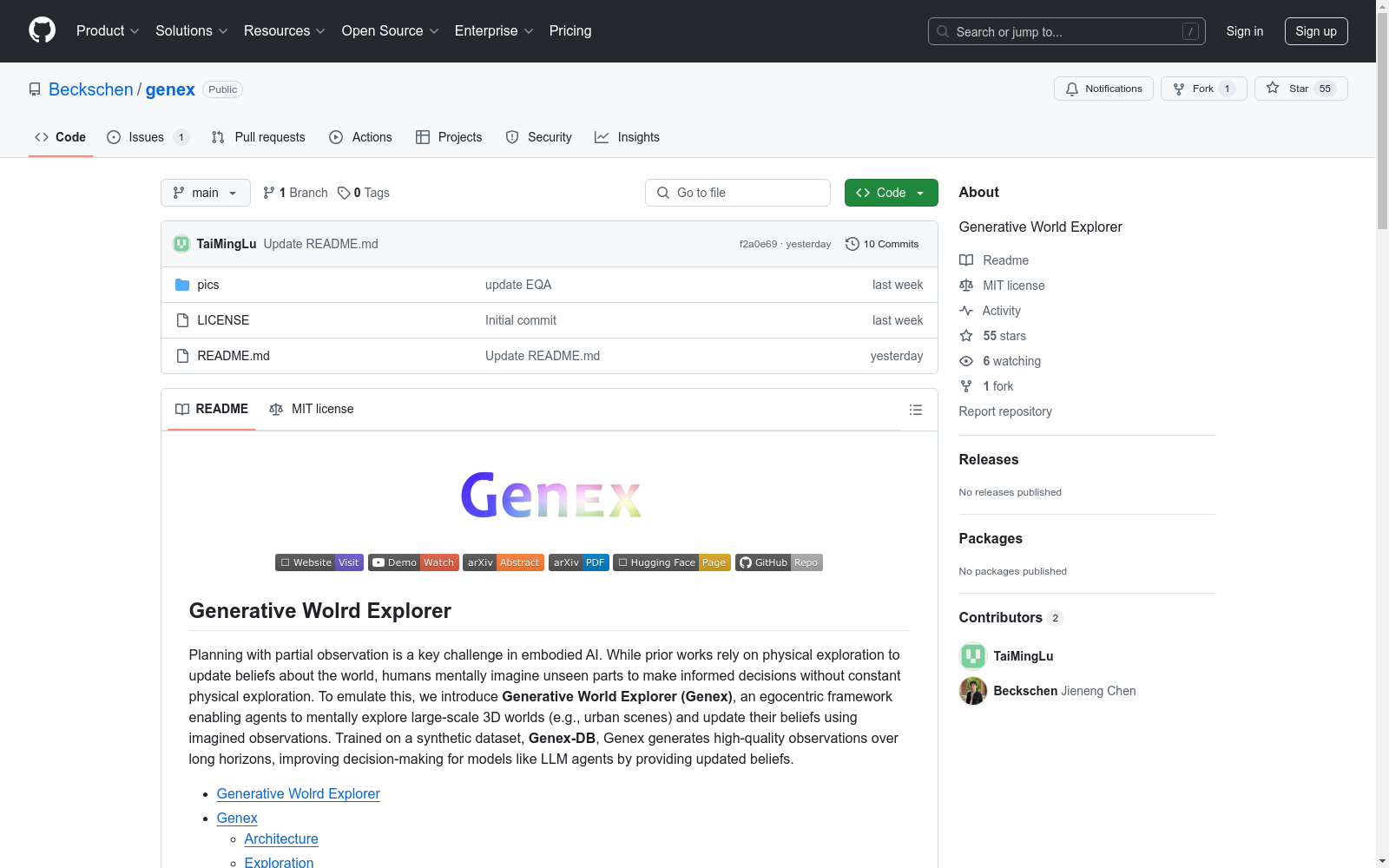Open Beckschen contributor avatar

[x=972, y=691]
